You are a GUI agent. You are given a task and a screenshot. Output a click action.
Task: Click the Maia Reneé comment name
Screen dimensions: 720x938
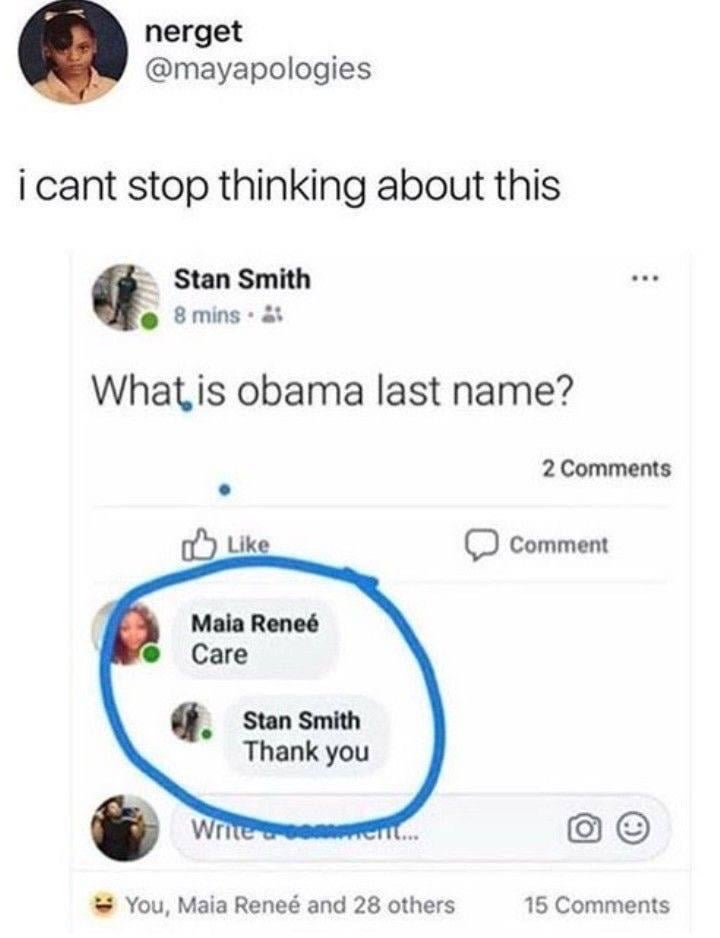coord(255,623)
